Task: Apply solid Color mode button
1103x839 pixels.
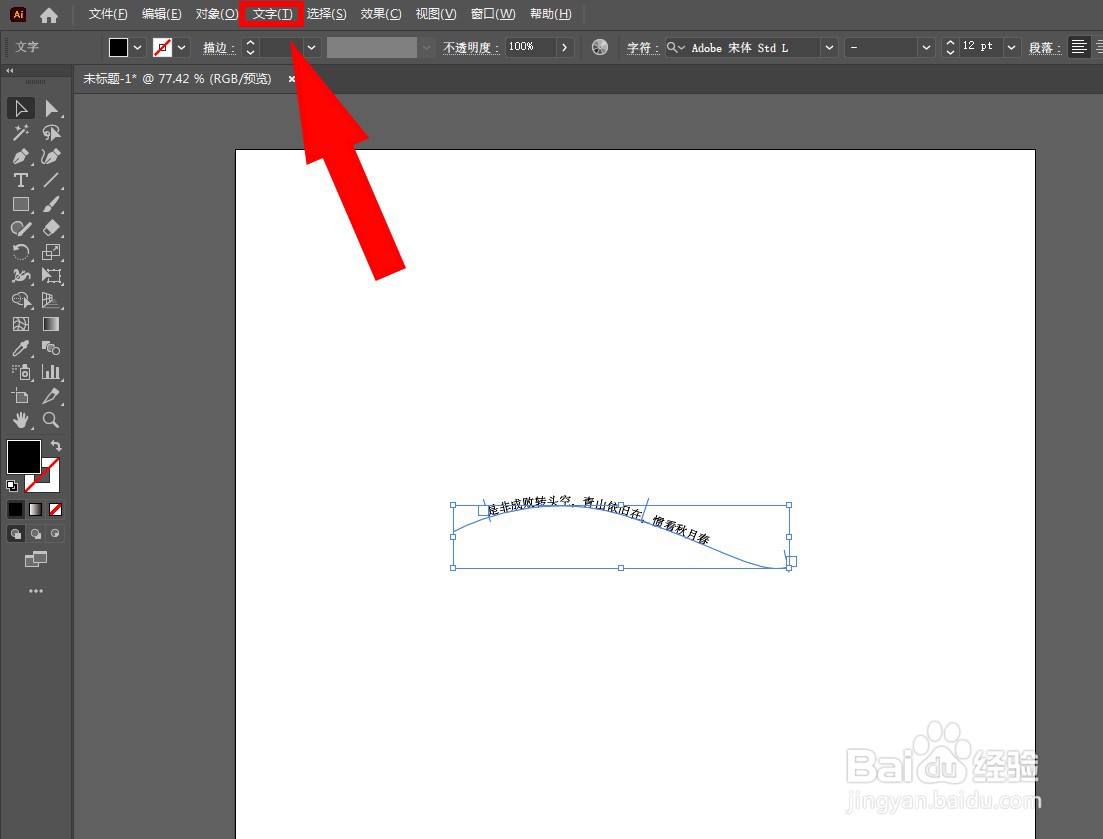Action: pyautogui.click(x=15, y=509)
